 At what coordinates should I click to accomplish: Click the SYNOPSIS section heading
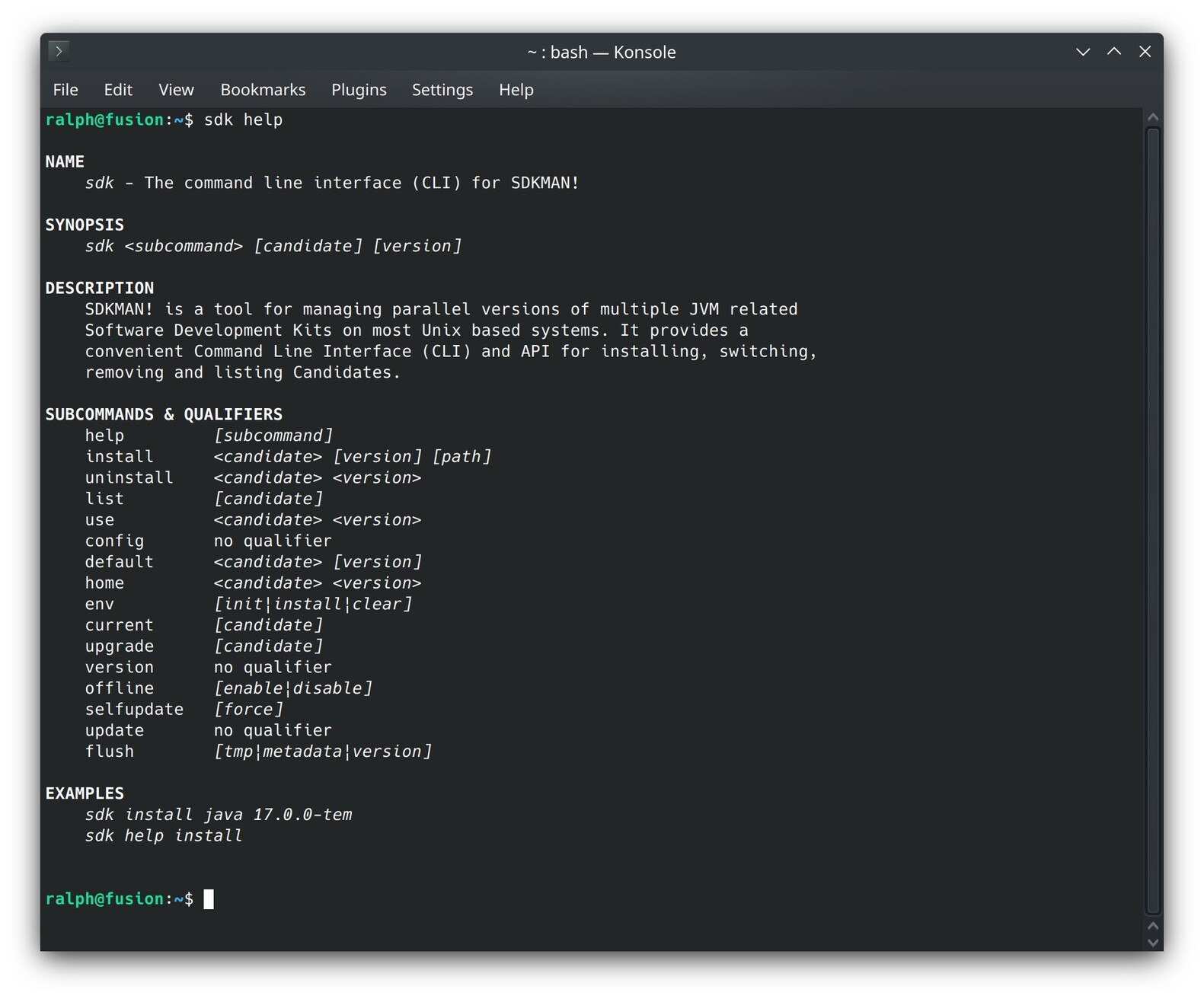pos(85,225)
